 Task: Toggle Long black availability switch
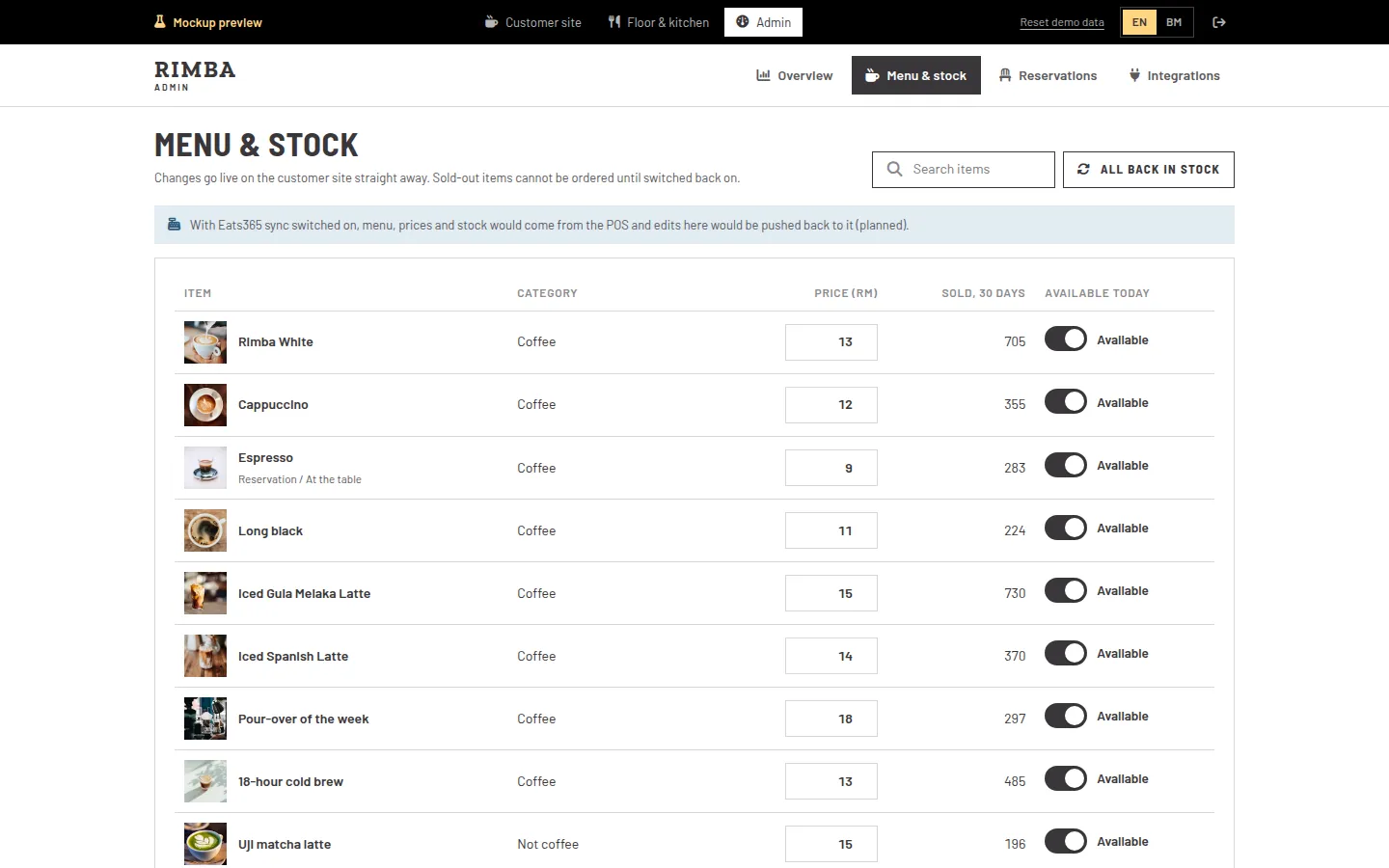click(x=1066, y=528)
